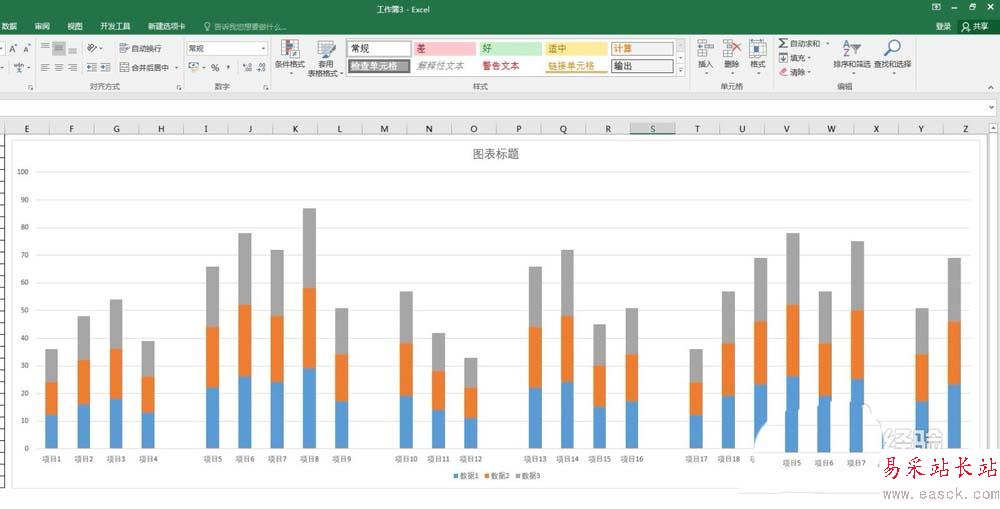The image size is (1000, 509).
Task: Open 条件格式 conditional formatting
Action: coord(290,57)
